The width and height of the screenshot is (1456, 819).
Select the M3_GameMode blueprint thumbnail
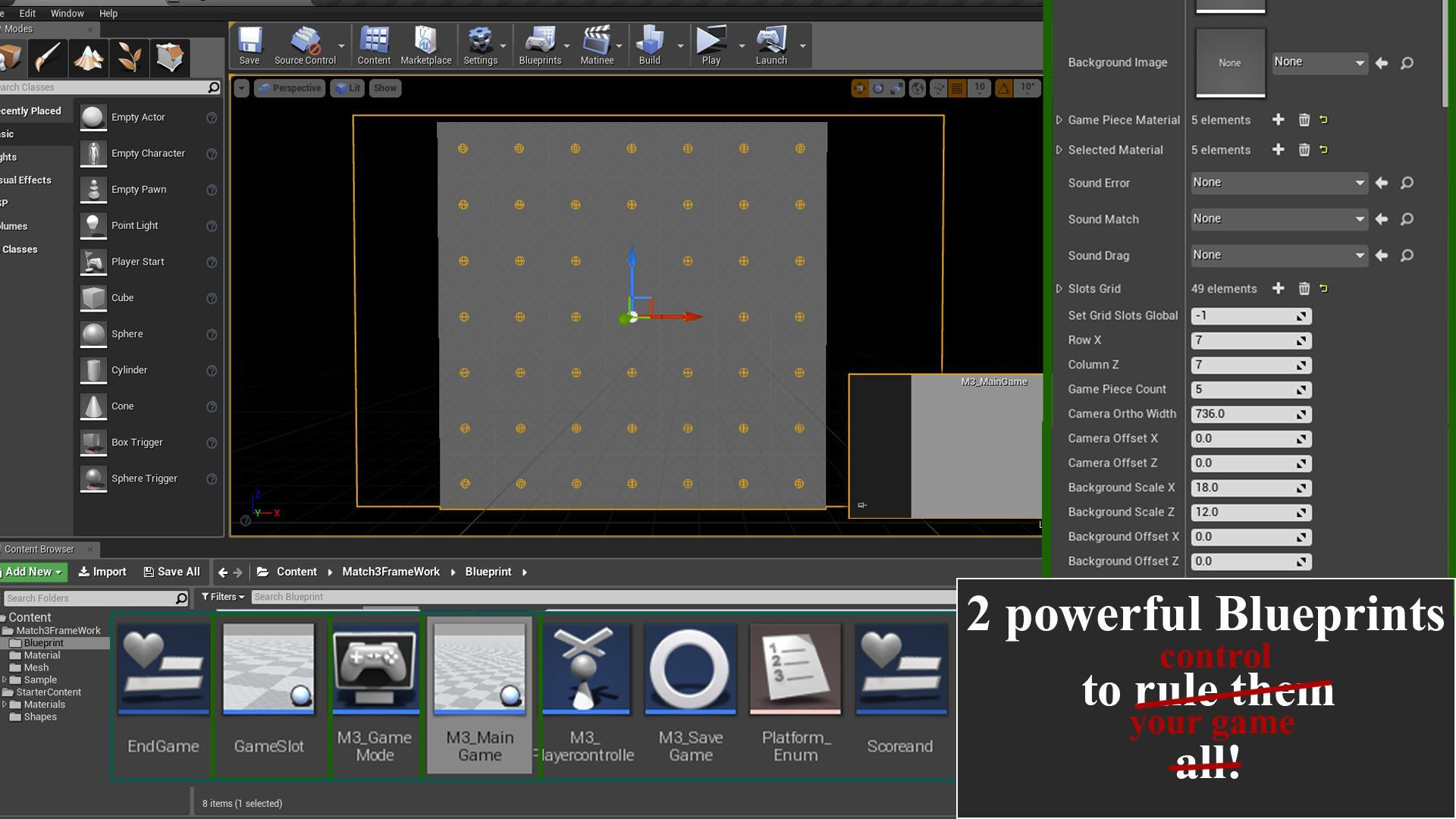tap(375, 669)
